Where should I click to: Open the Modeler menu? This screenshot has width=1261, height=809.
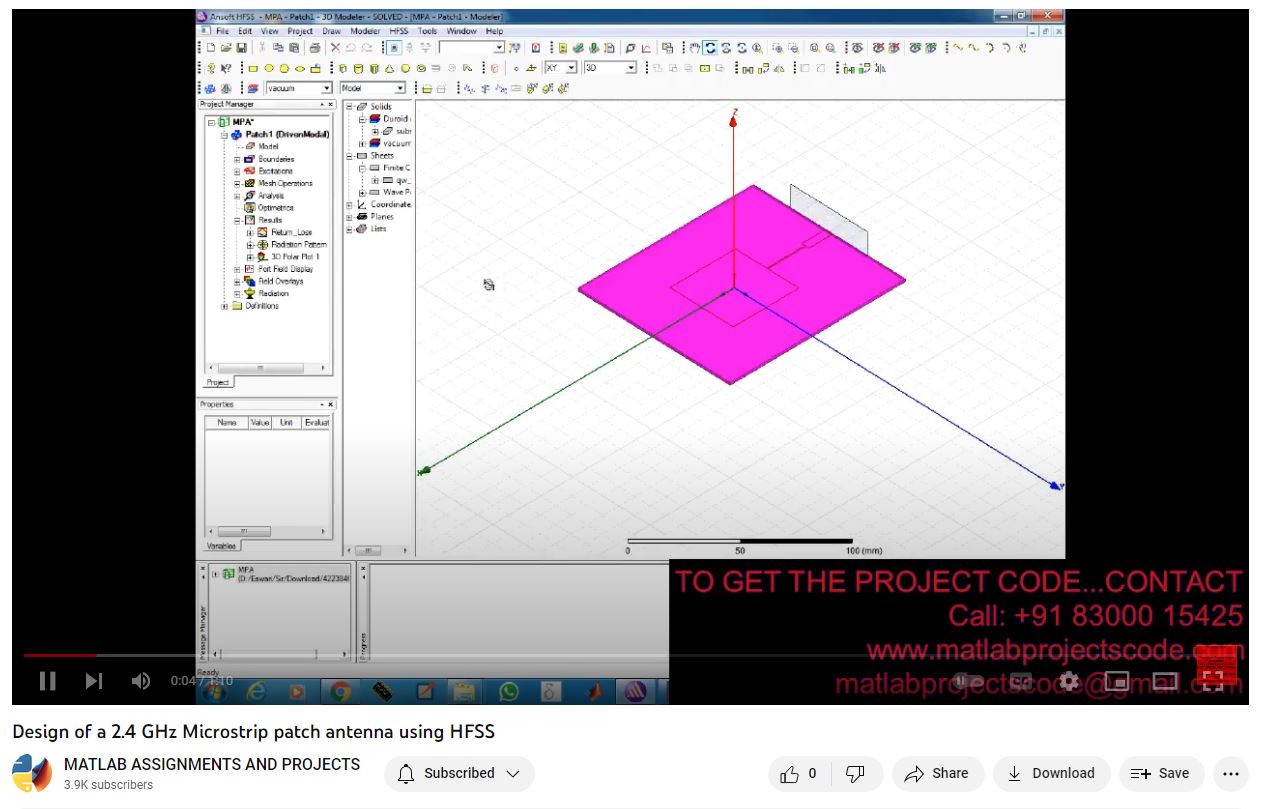[364, 31]
